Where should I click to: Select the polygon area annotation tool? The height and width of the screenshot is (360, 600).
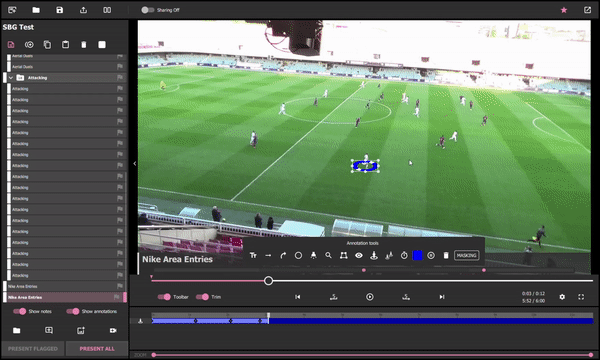344,255
